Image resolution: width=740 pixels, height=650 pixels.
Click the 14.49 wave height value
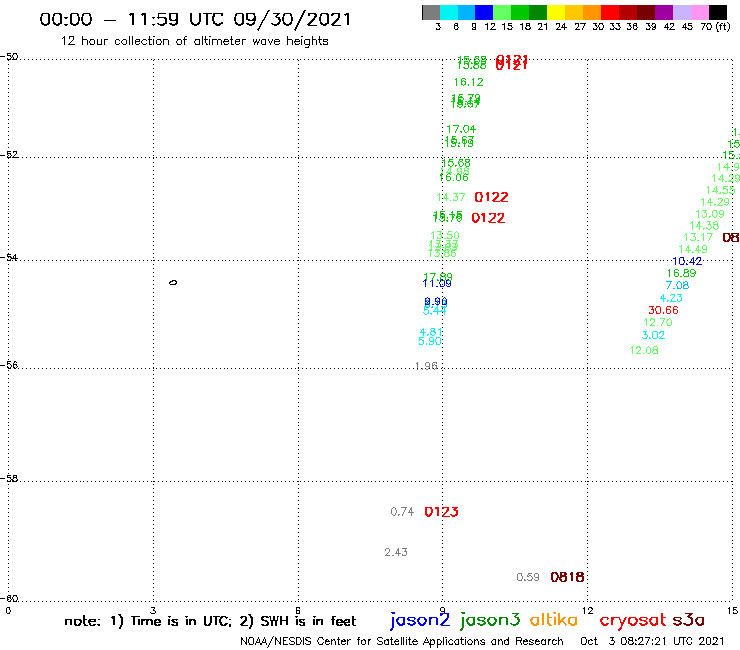point(693,249)
